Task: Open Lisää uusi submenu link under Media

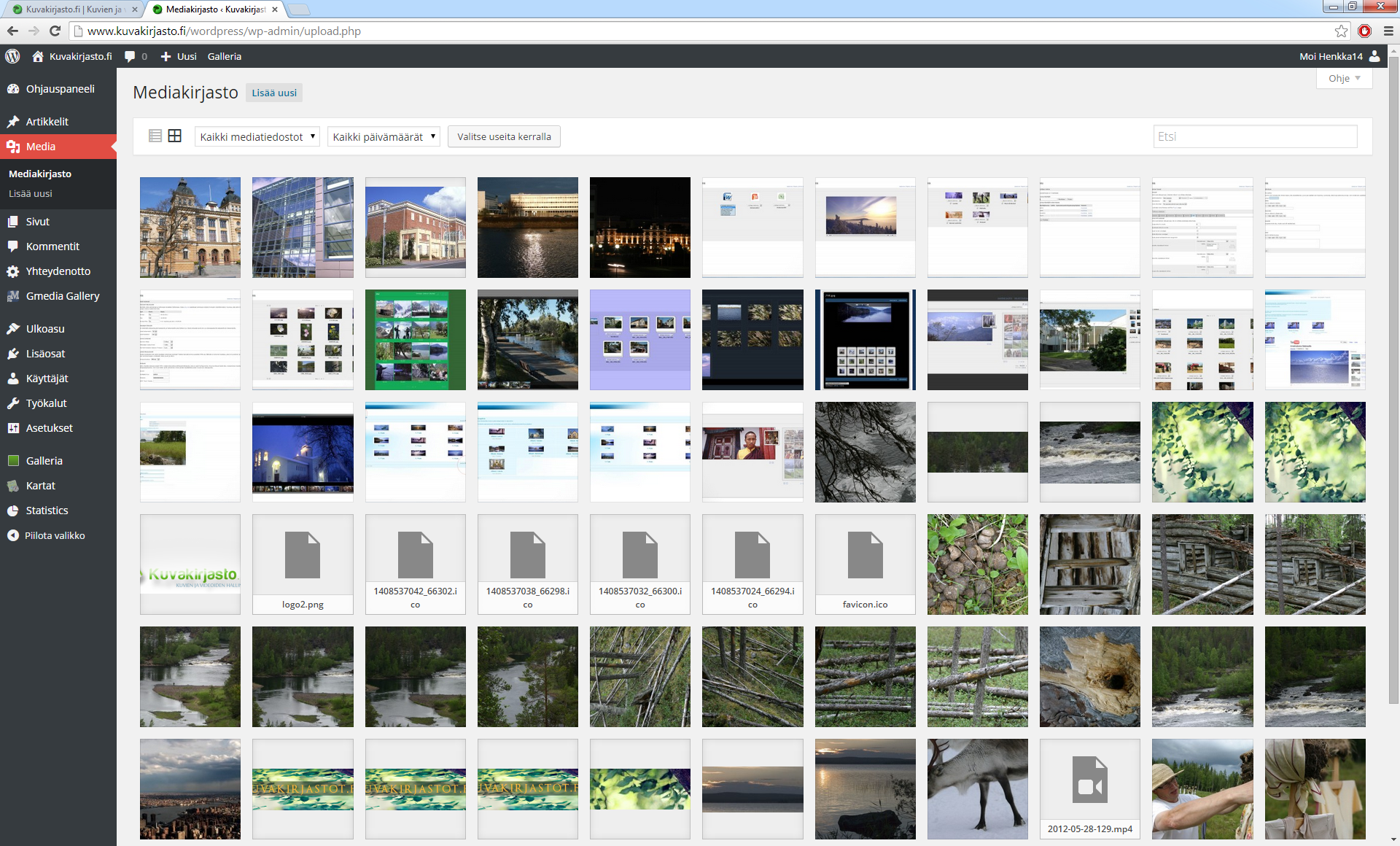Action: point(31,193)
